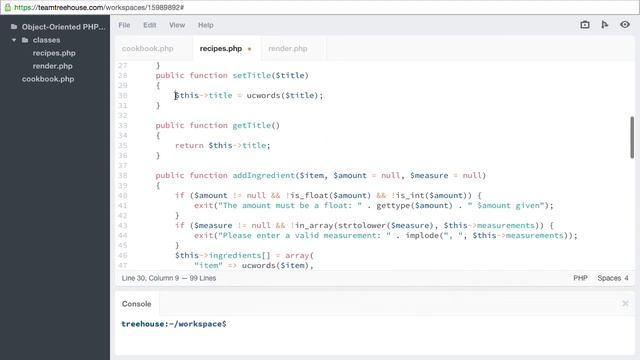The width and height of the screenshot is (640, 360).
Task: Click the classes folder icon
Action: click(25, 40)
